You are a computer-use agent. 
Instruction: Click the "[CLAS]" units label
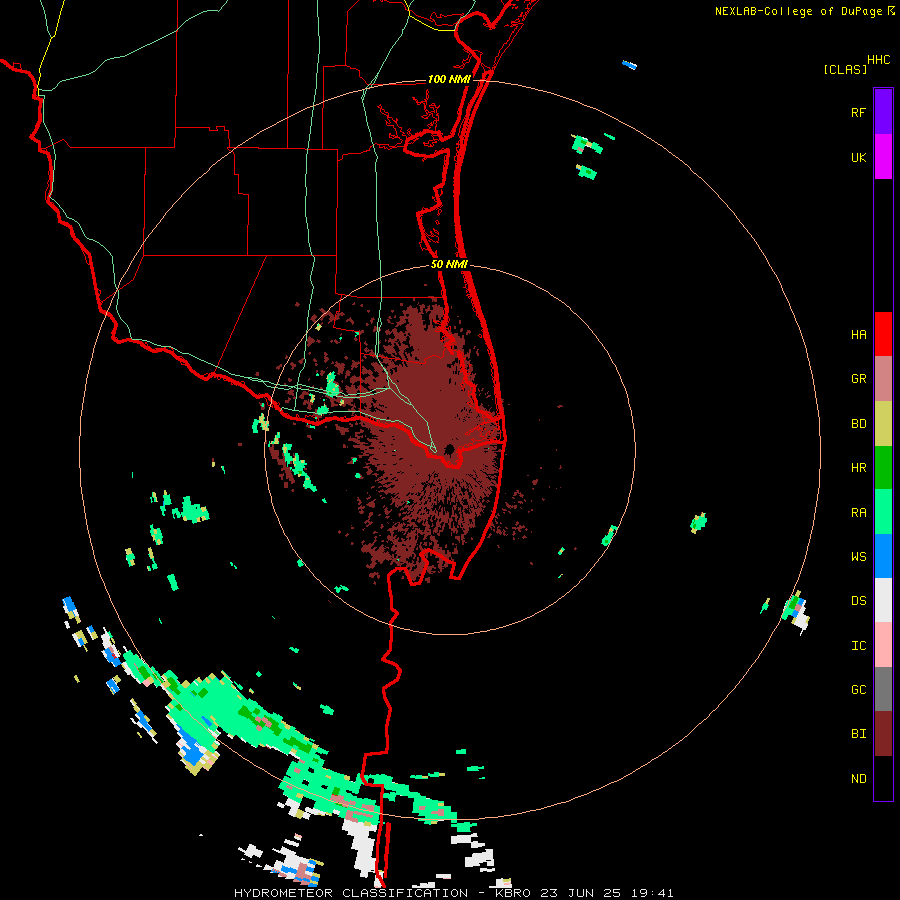click(x=845, y=70)
